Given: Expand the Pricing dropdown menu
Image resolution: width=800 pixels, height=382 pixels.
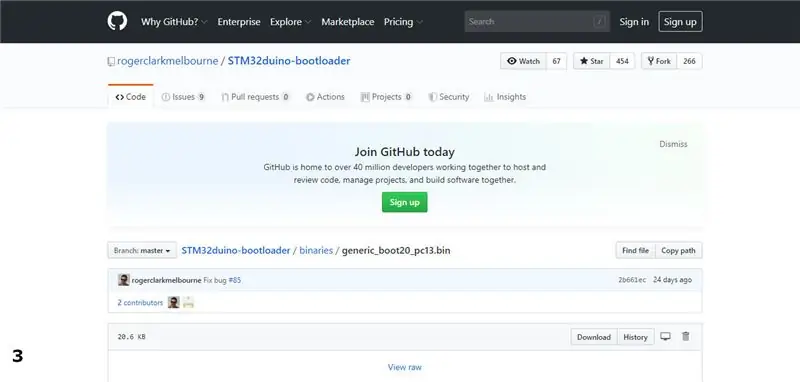Looking at the screenshot, I should click(x=403, y=22).
